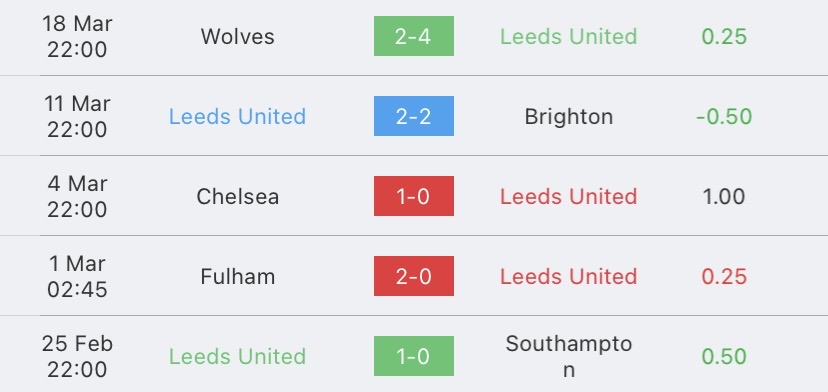The image size is (828, 392).
Task: Select Leeds United in the Southampton match row
Action: tap(238, 356)
